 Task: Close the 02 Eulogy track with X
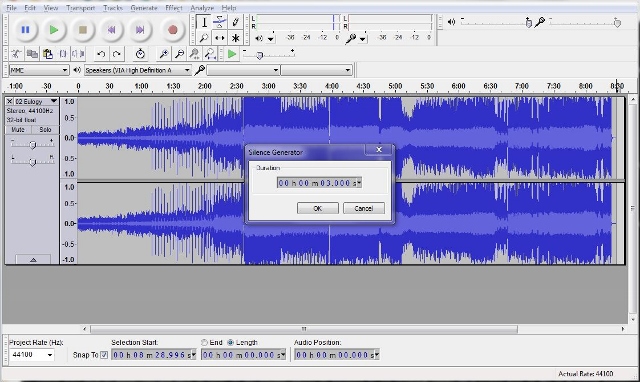9,101
